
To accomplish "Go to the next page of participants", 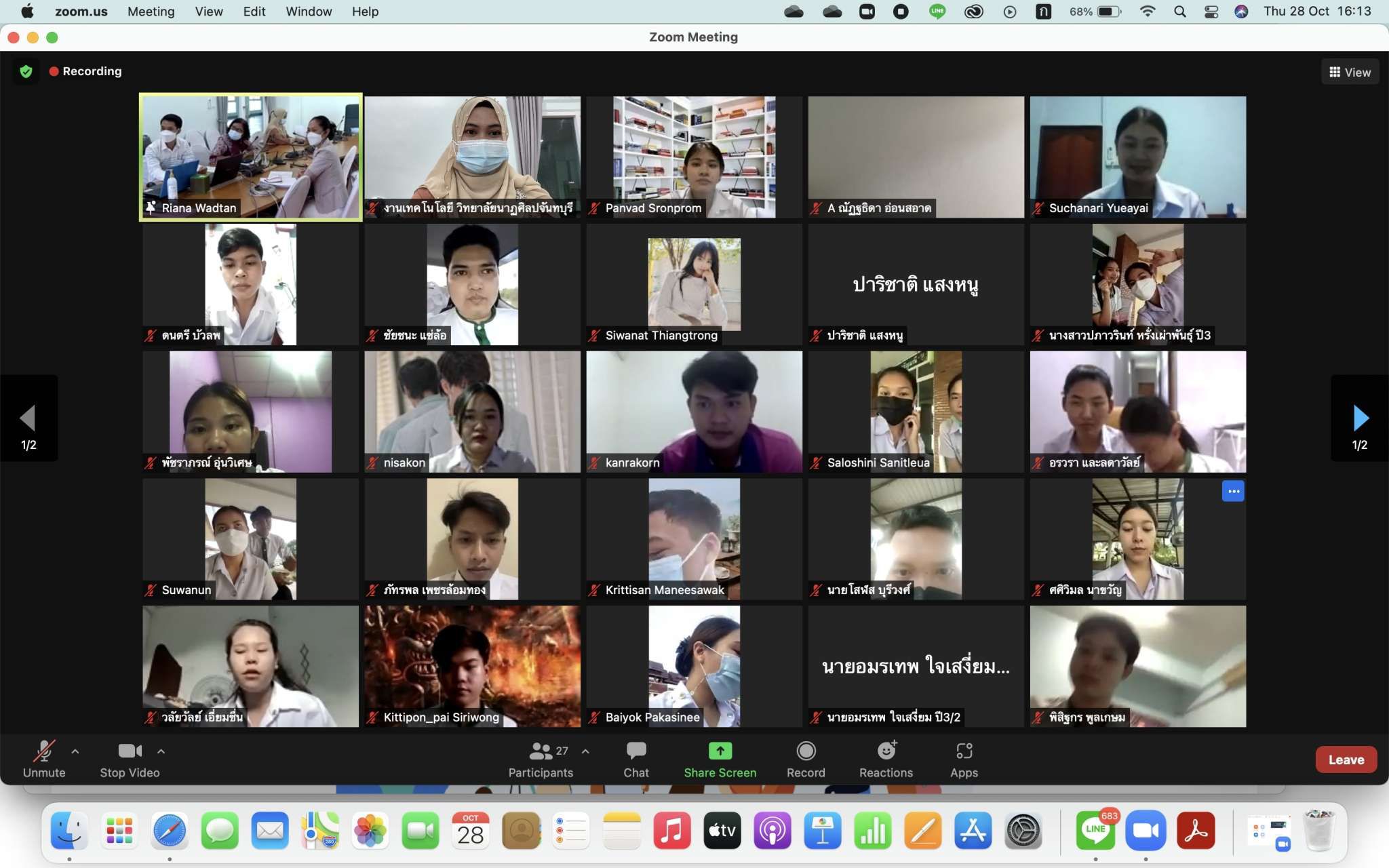I will coord(1360,418).
